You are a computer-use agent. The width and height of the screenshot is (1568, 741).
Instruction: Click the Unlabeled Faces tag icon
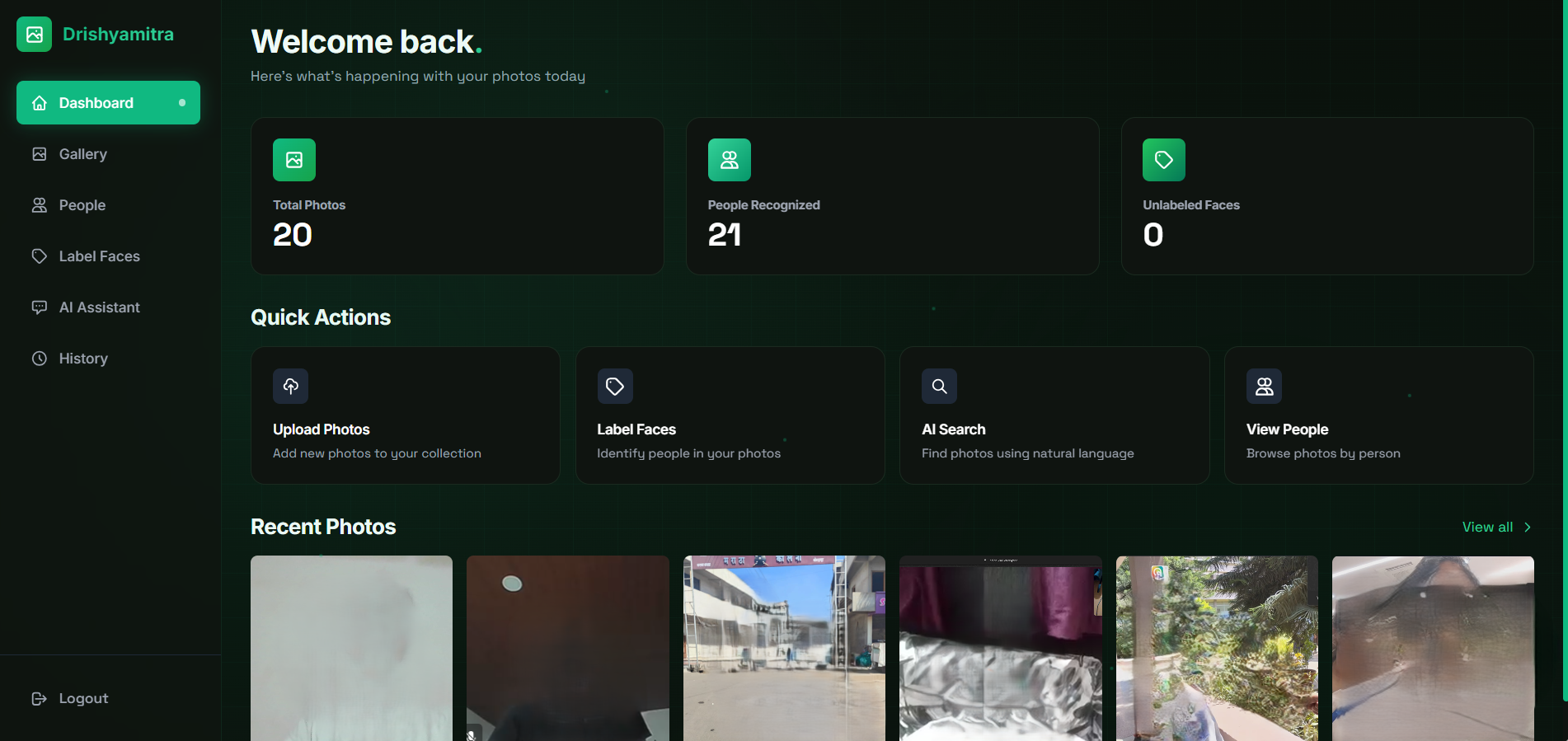(x=1163, y=160)
